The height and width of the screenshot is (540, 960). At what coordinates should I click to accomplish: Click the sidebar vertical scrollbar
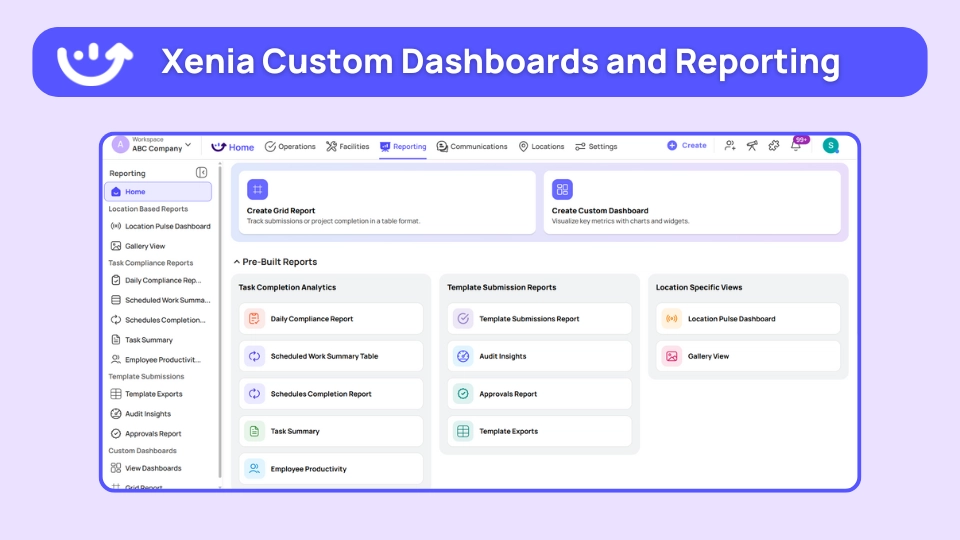[x=220, y=324]
